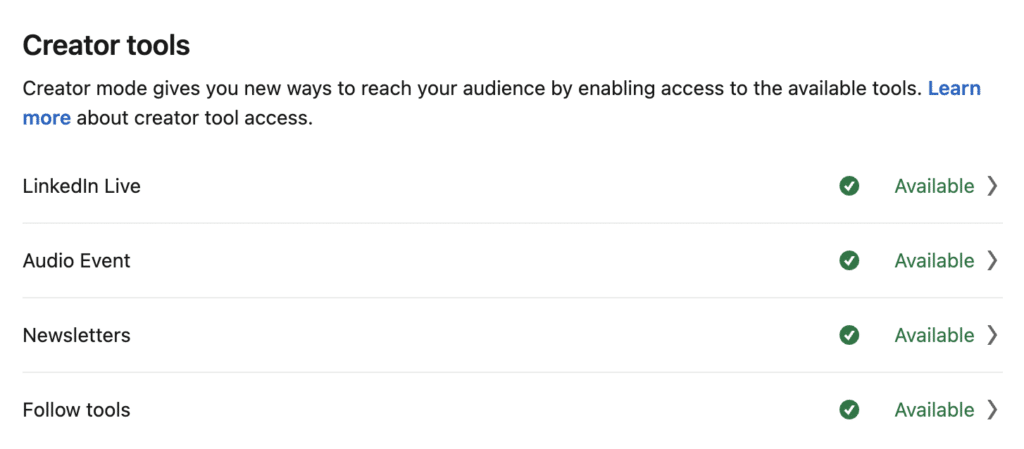Click the Available status next to Audio Event

[x=934, y=260]
